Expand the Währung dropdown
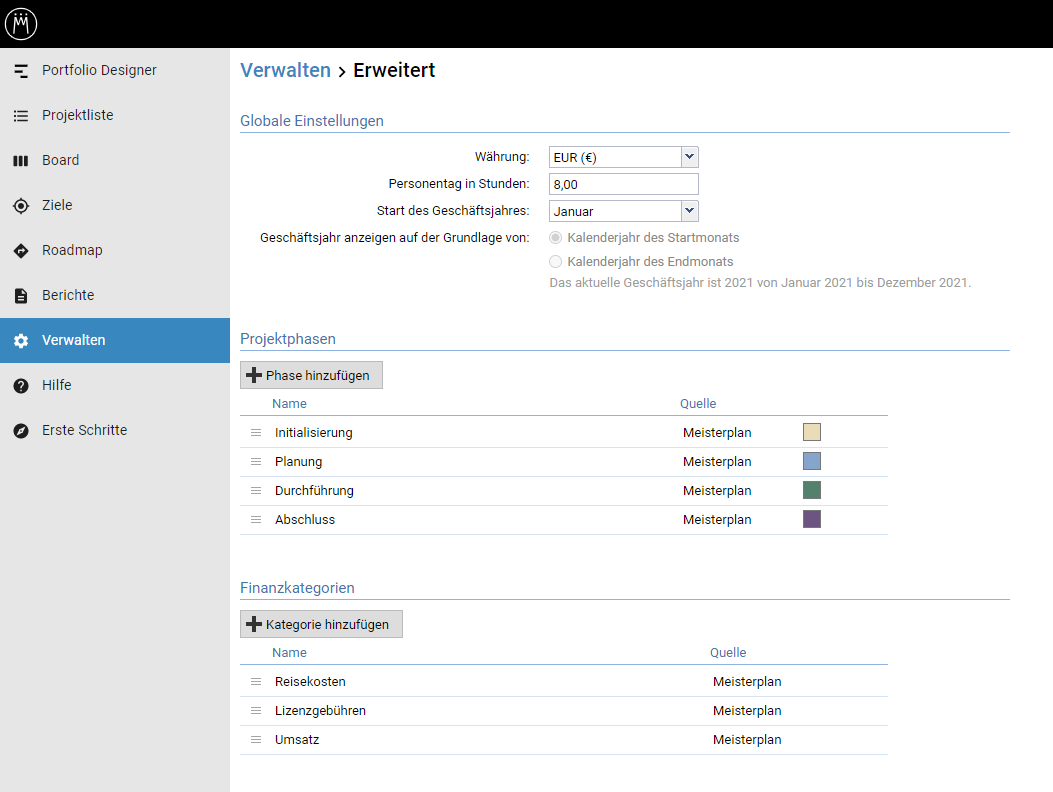 tap(688, 157)
